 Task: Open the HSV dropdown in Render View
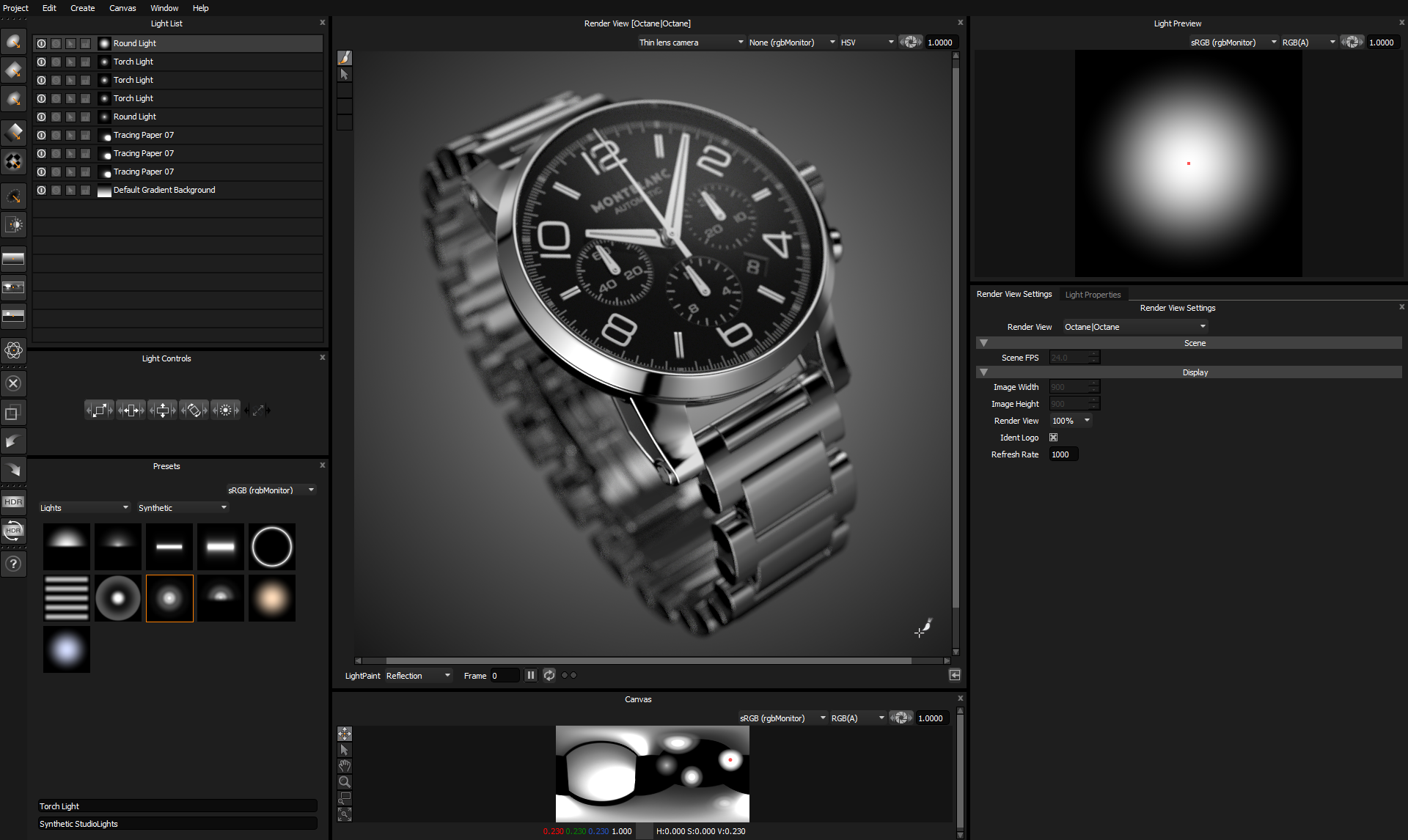[868, 43]
